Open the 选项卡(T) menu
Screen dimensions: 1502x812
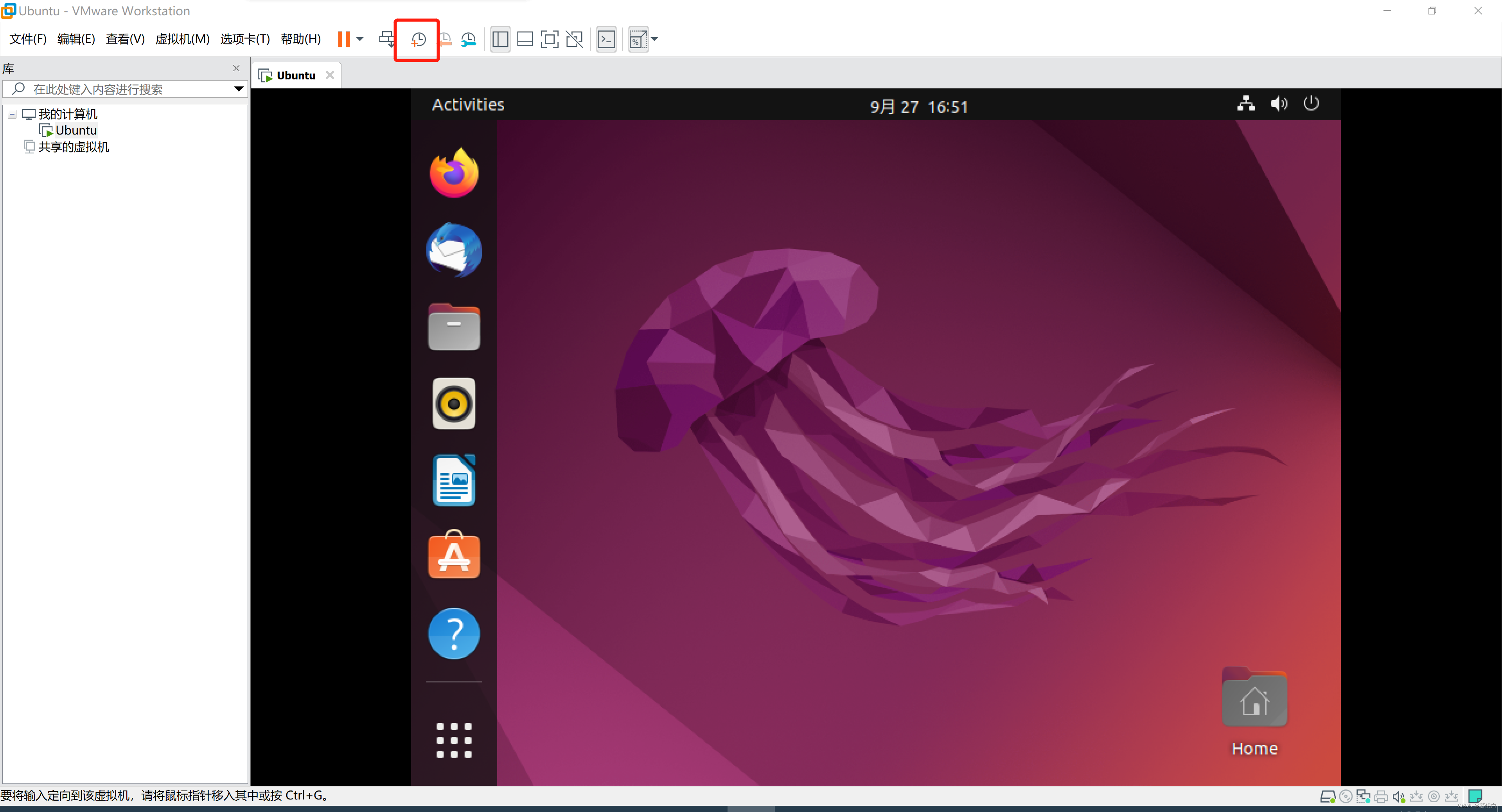245,39
